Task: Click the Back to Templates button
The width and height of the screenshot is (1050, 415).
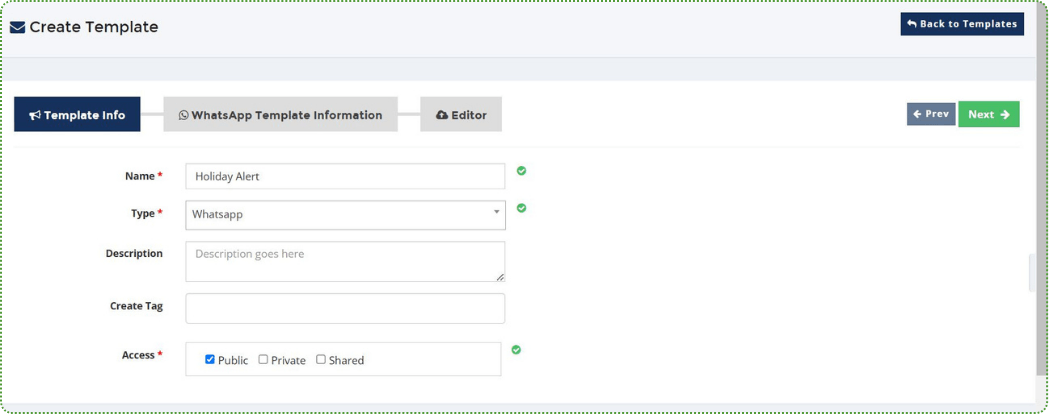Action: 962,23
